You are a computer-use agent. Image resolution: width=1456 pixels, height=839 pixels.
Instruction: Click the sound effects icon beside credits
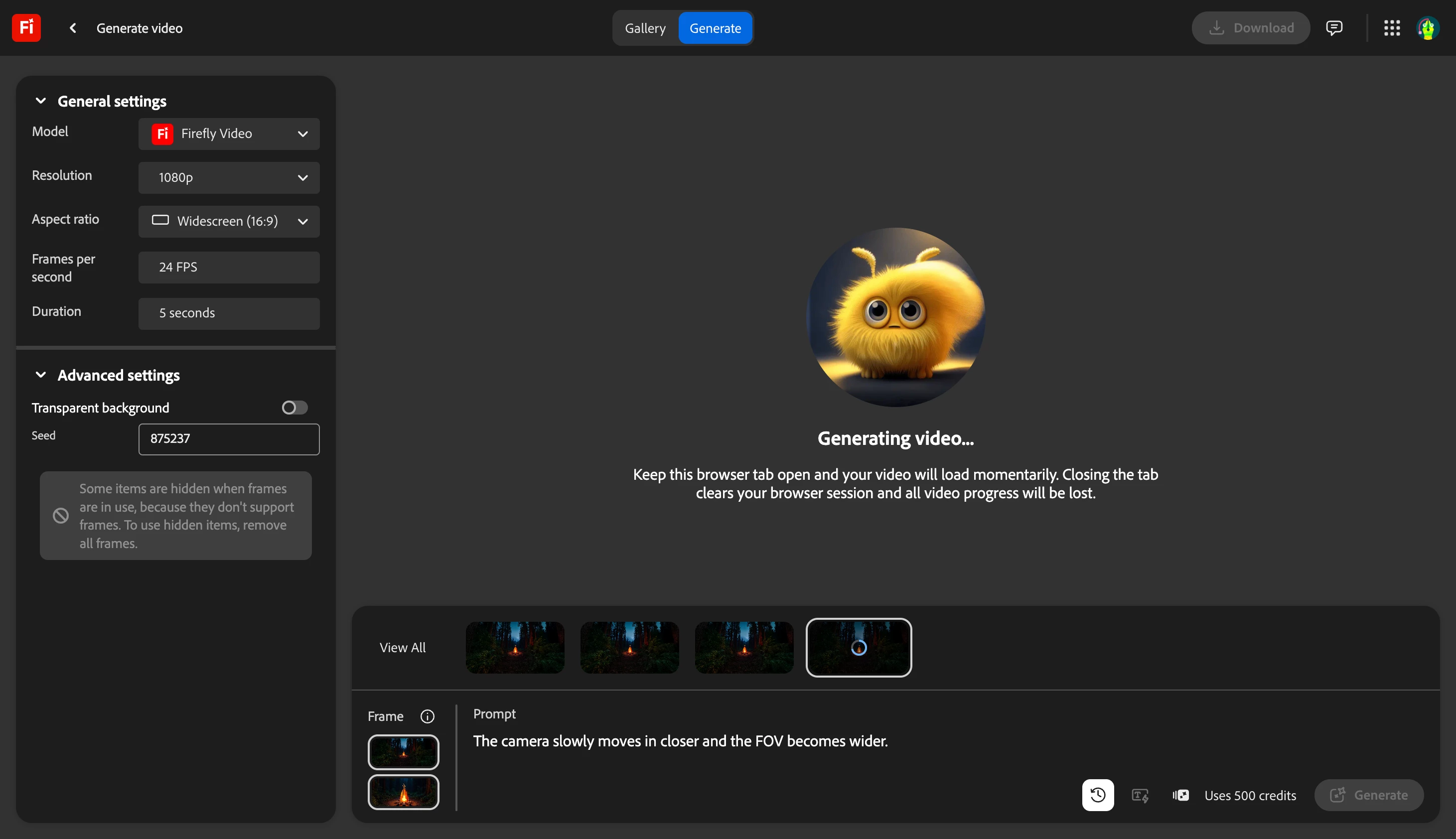click(x=1180, y=795)
